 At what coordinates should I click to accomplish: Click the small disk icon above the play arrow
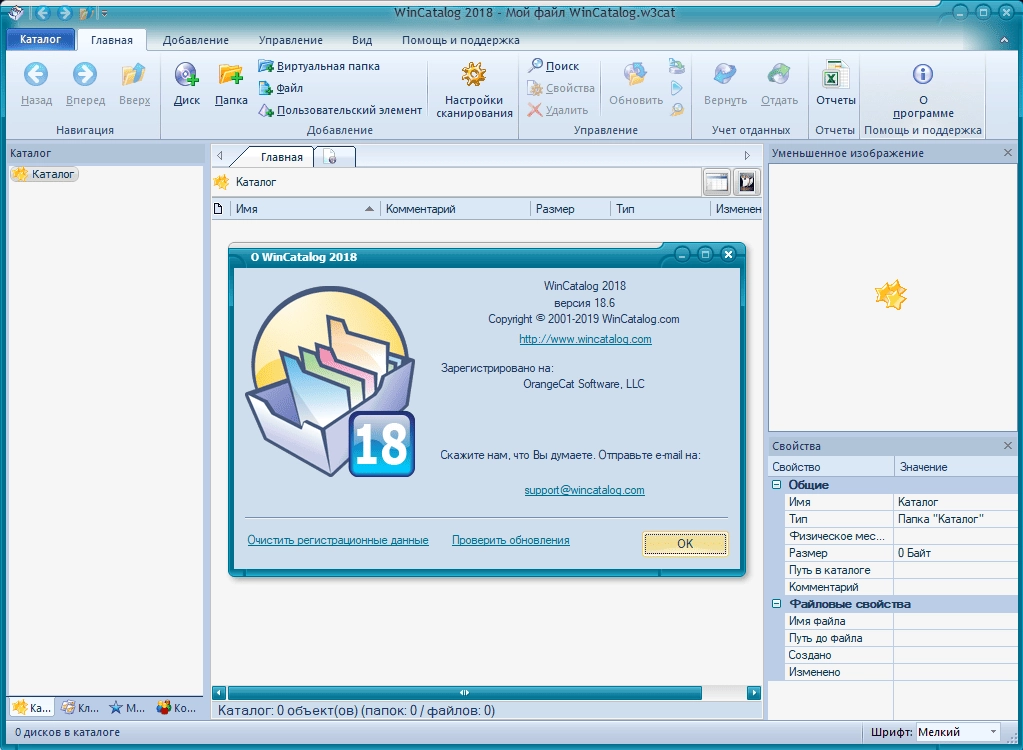coord(677,66)
